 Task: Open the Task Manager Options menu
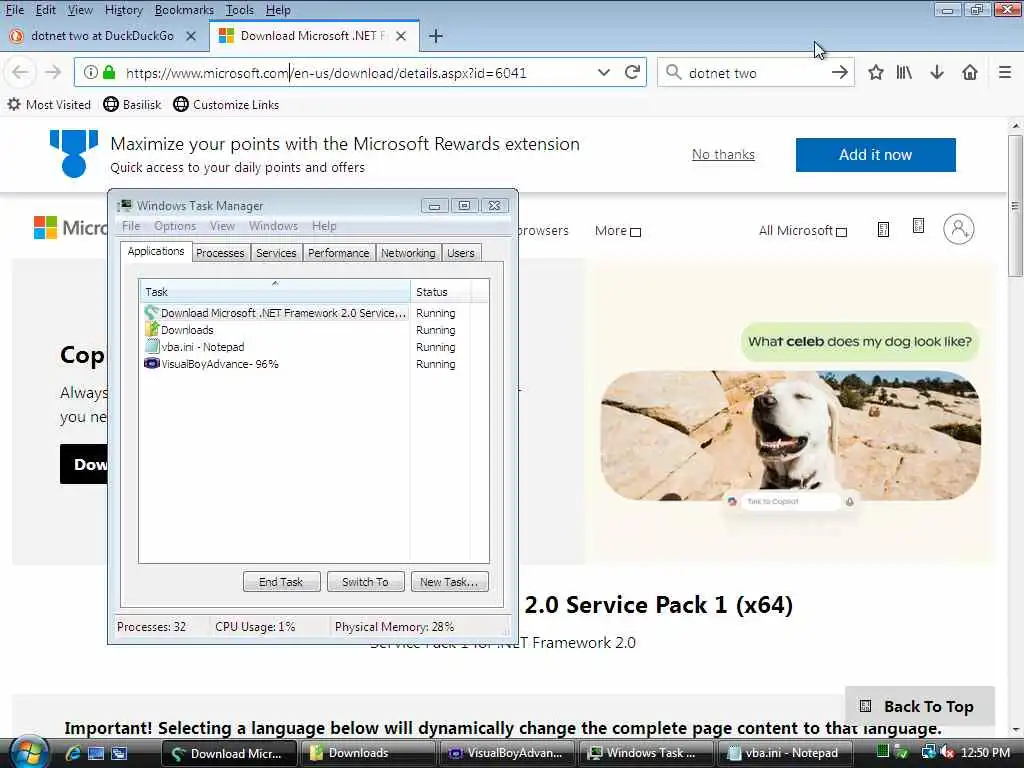coord(175,226)
